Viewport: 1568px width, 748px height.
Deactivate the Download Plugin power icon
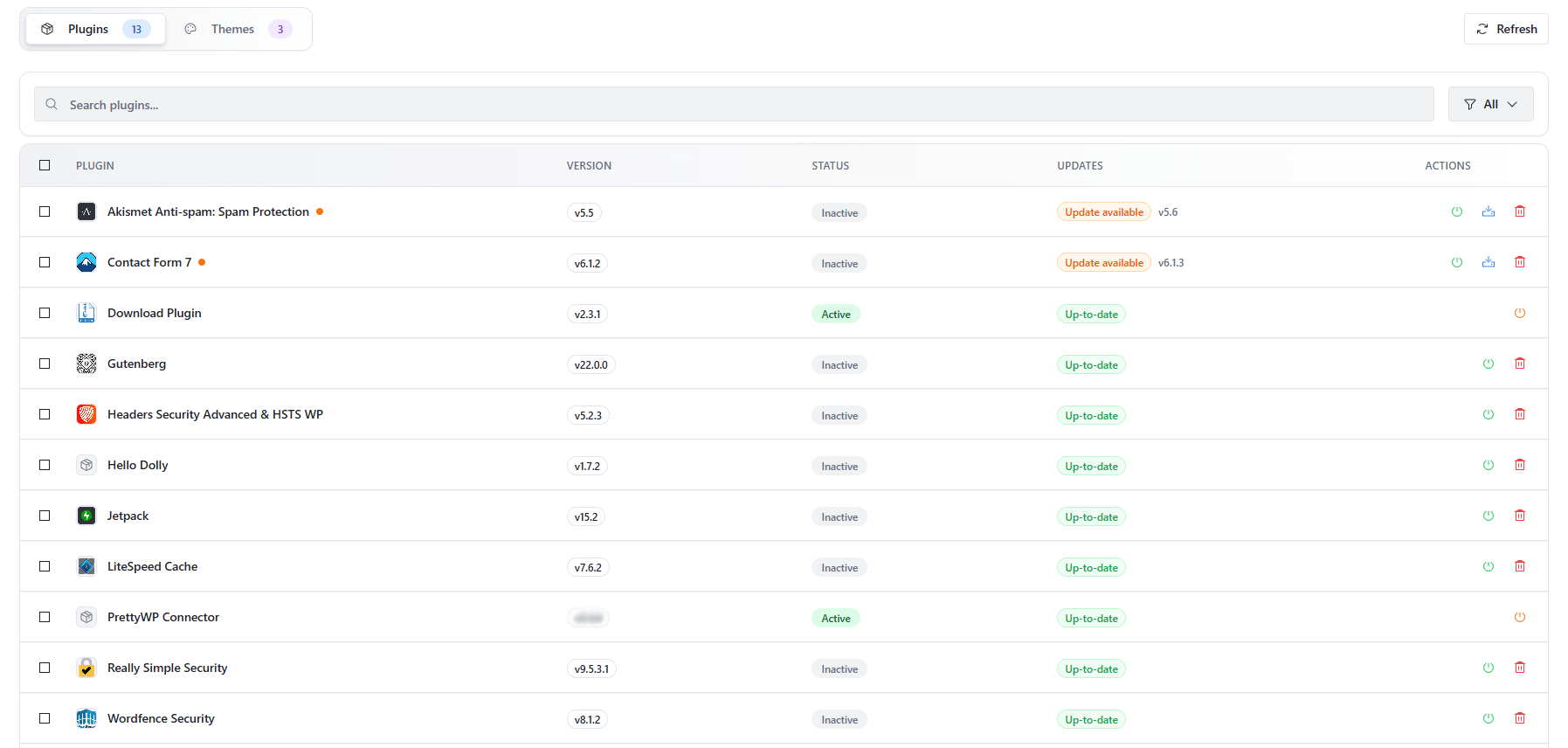point(1519,313)
